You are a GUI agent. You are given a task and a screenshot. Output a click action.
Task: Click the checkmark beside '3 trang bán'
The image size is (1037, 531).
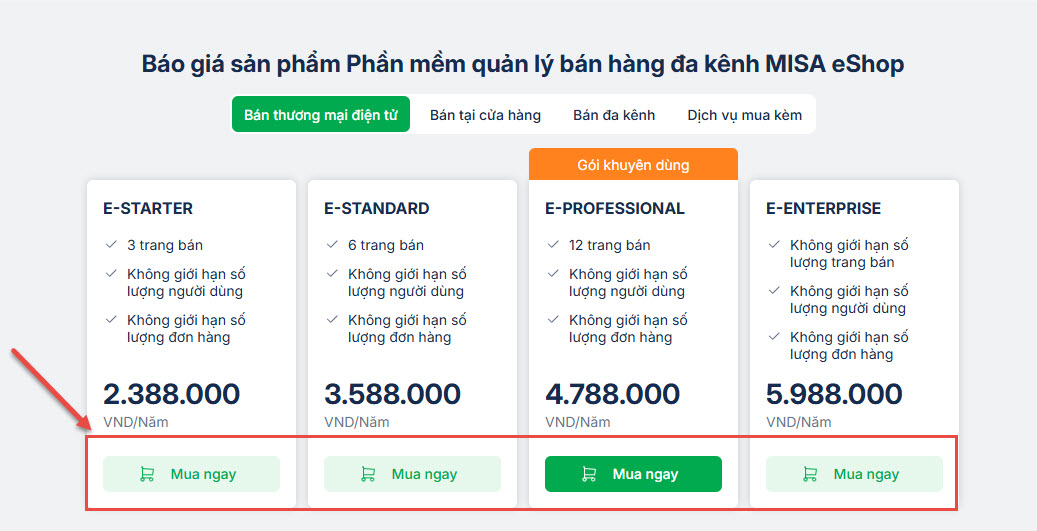click(111, 245)
